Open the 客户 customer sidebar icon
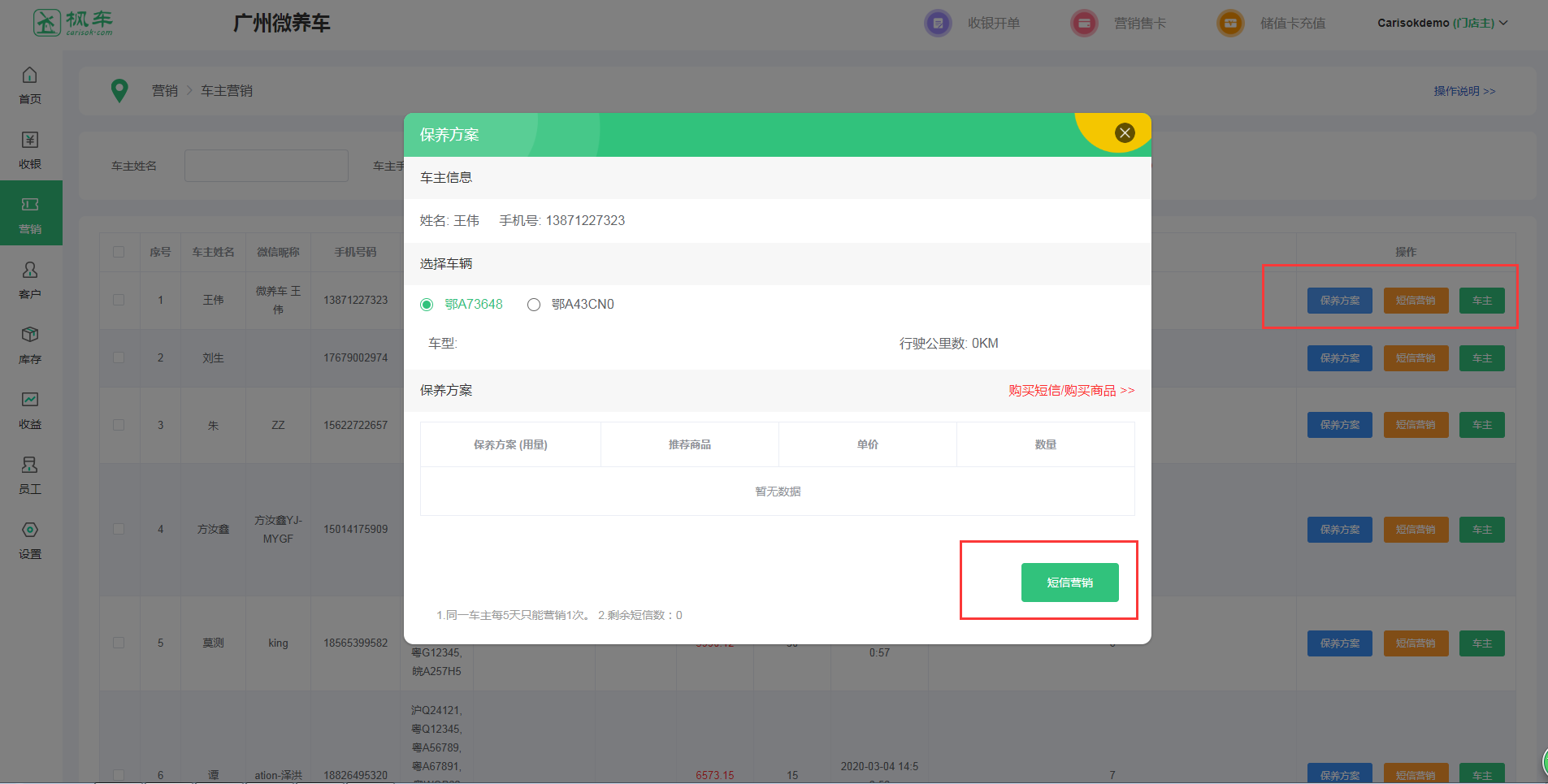 (30, 271)
